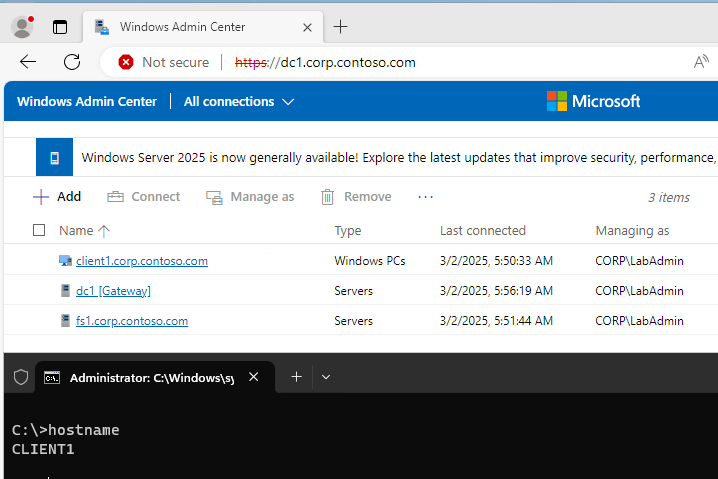The image size is (718, 479).
Task: Open the client1.corp.contoso.com link
Action: point(141,261)
